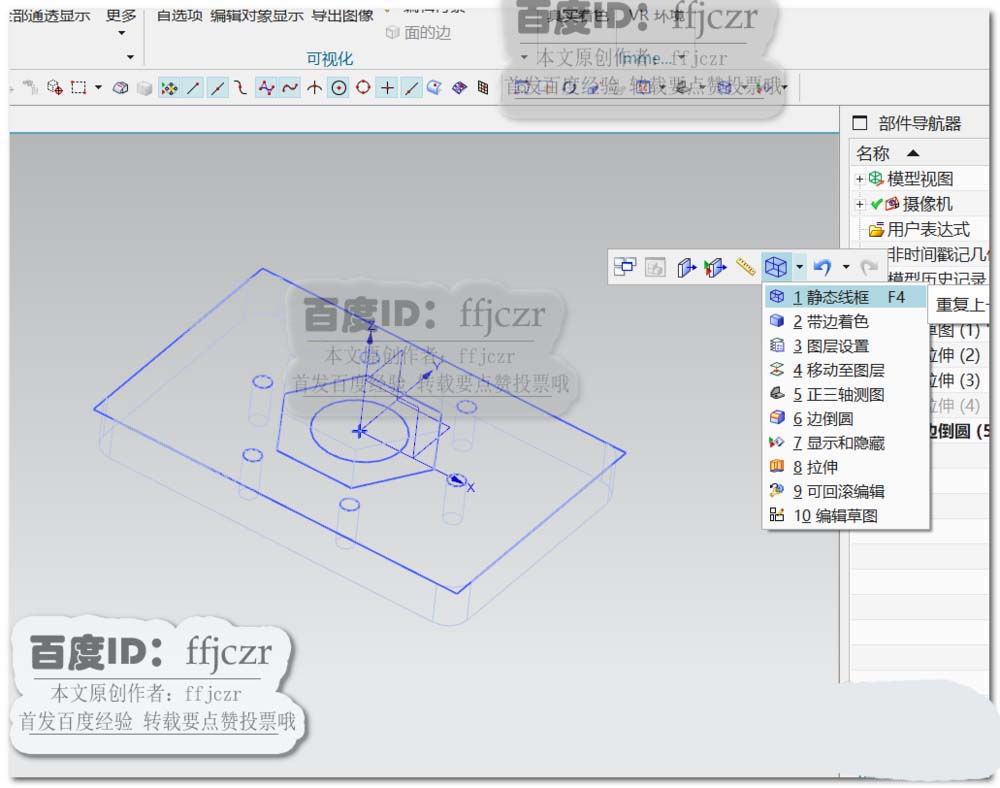Toggle spline defining point snap icon
This screenshot has height=788, width=1000.
[x=290, y=88]
